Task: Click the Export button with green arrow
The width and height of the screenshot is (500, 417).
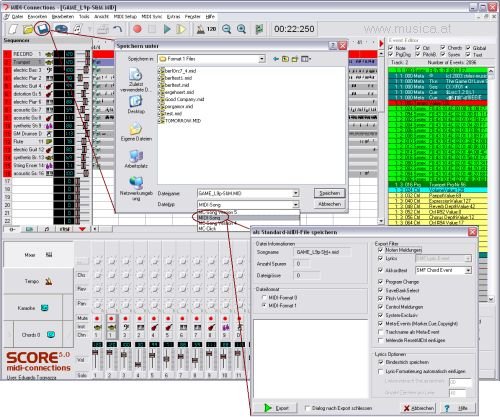Action: click(276, 408)
